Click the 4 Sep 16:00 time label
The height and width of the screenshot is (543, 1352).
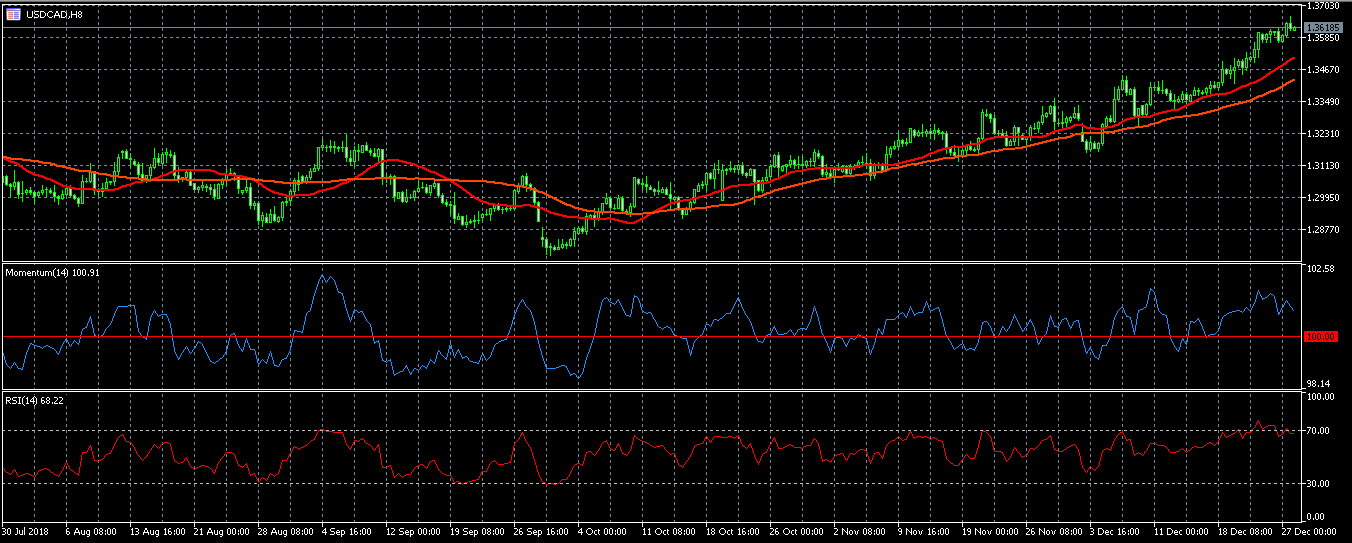coord(347,532)
